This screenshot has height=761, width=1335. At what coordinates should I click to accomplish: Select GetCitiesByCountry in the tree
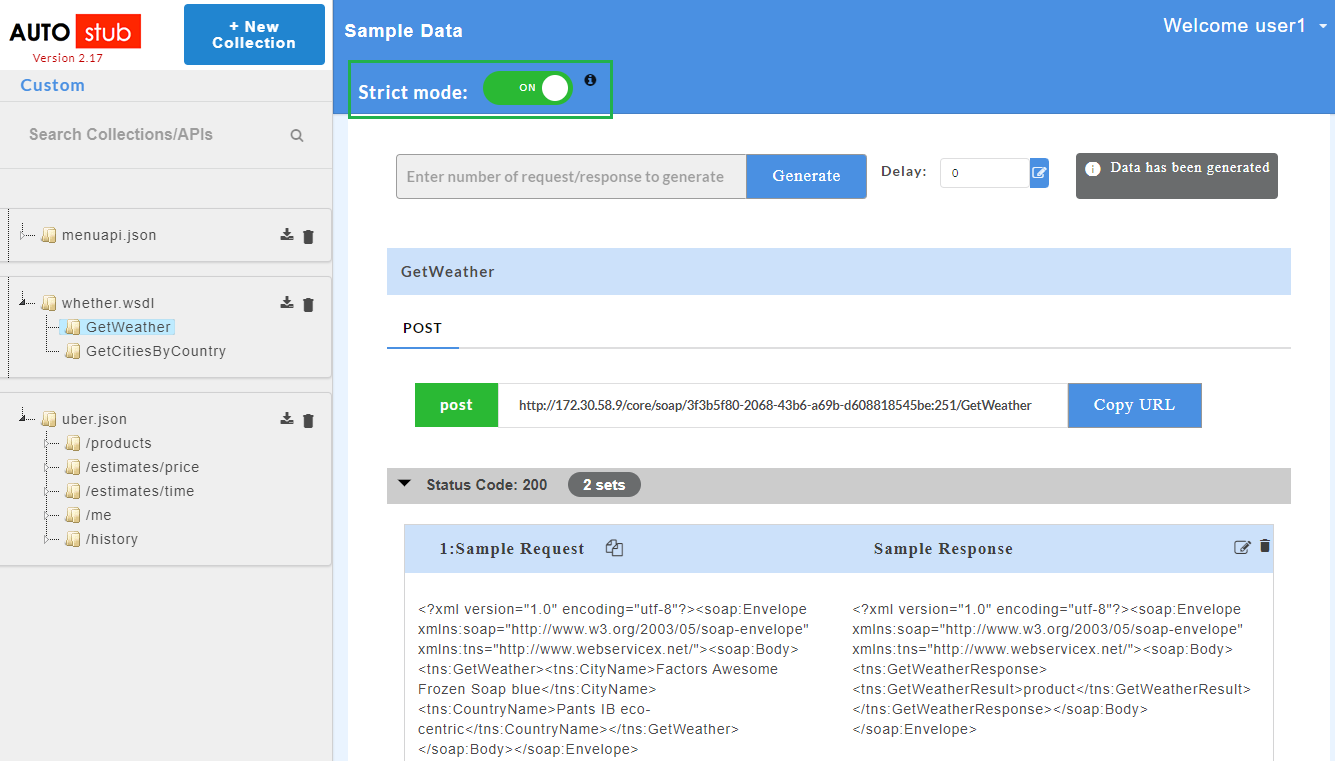156,351
